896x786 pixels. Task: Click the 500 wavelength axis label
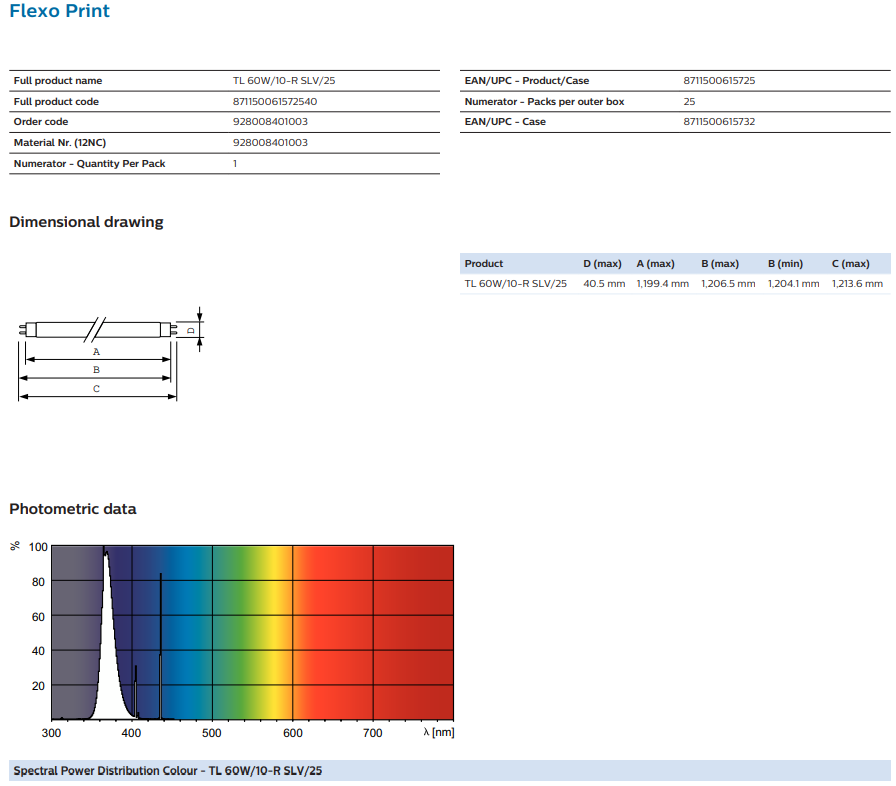click(211, 733)
